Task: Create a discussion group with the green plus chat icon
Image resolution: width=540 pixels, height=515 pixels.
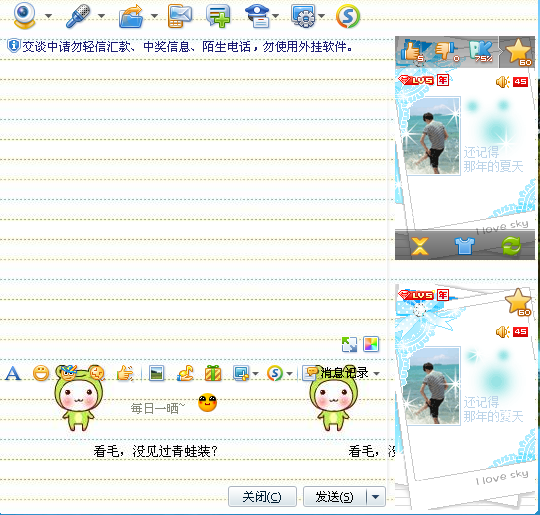Action: (x=218, y=16)
